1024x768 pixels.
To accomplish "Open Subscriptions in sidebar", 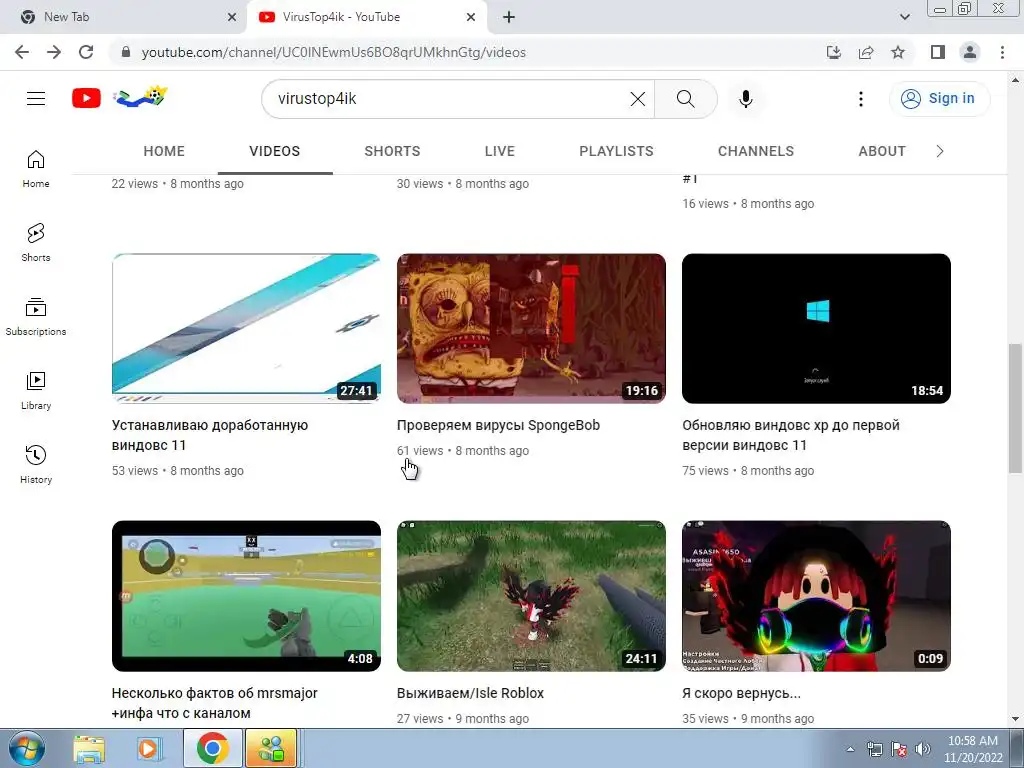I will tap(36, 317).
